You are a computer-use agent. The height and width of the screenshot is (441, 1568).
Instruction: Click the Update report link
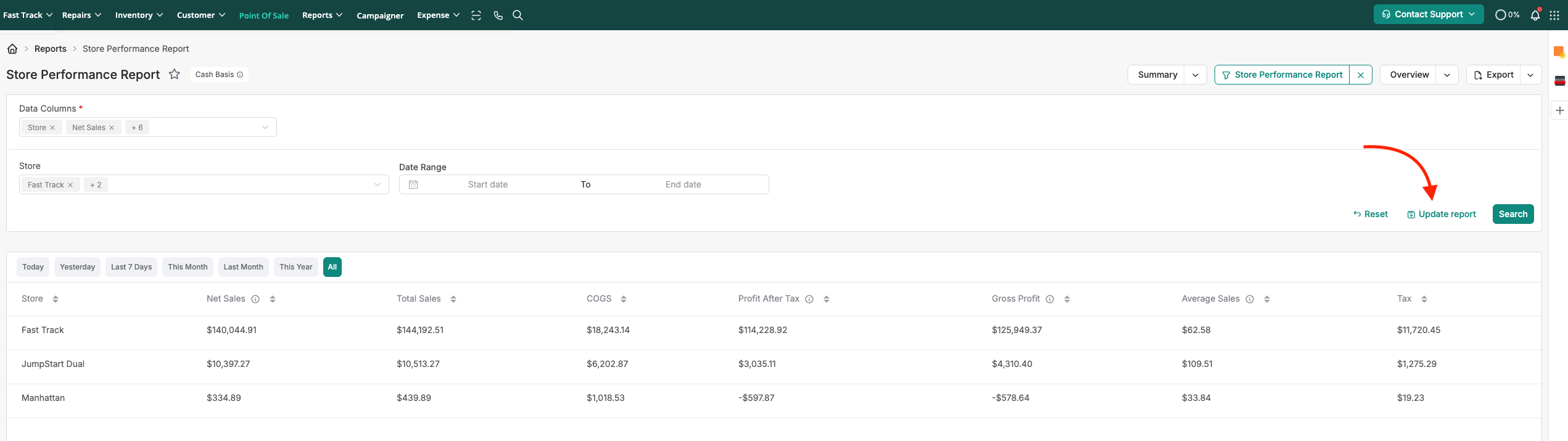1442,214
